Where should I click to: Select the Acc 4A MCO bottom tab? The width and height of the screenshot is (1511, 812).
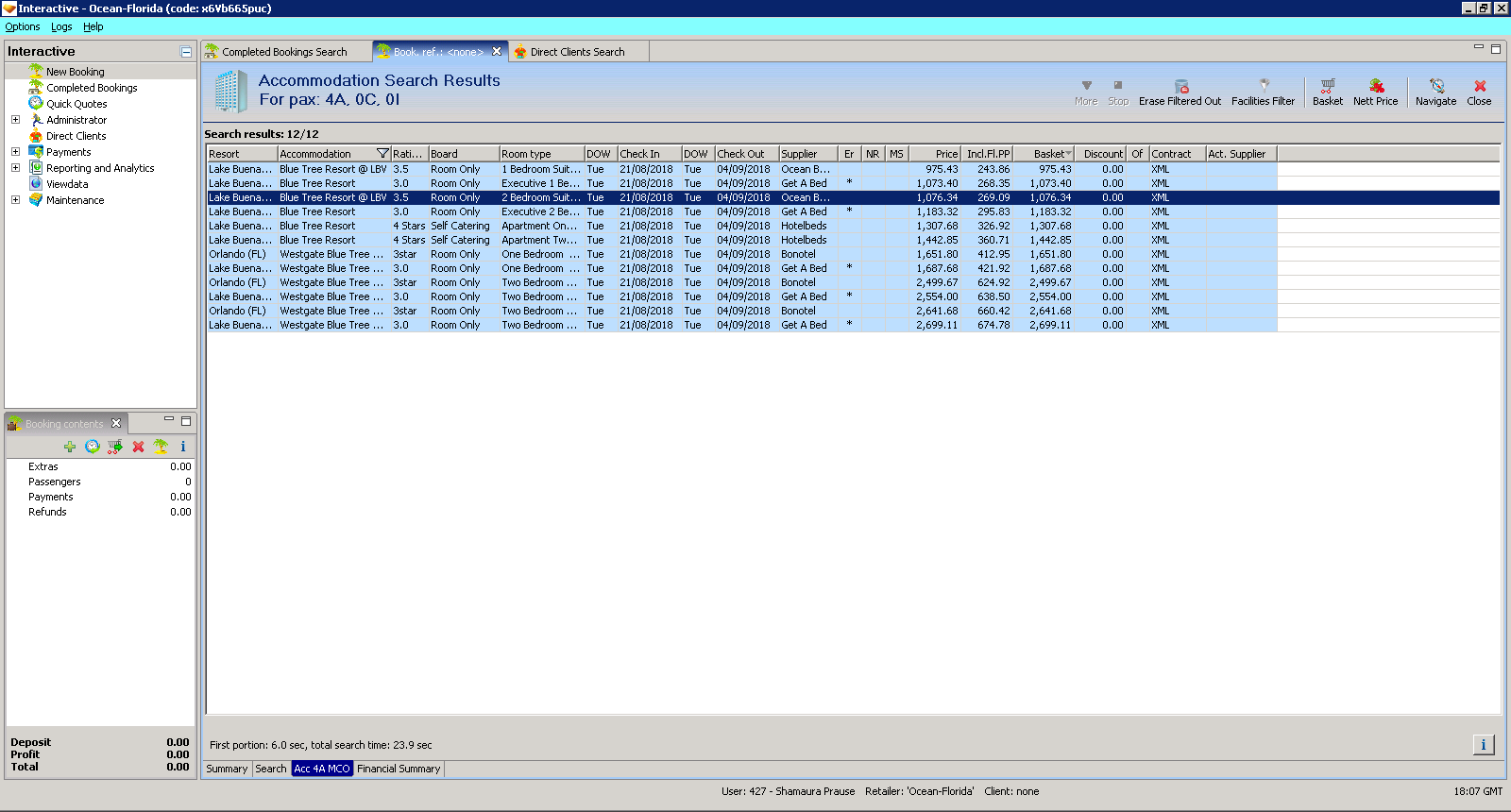tap(322, 769)
